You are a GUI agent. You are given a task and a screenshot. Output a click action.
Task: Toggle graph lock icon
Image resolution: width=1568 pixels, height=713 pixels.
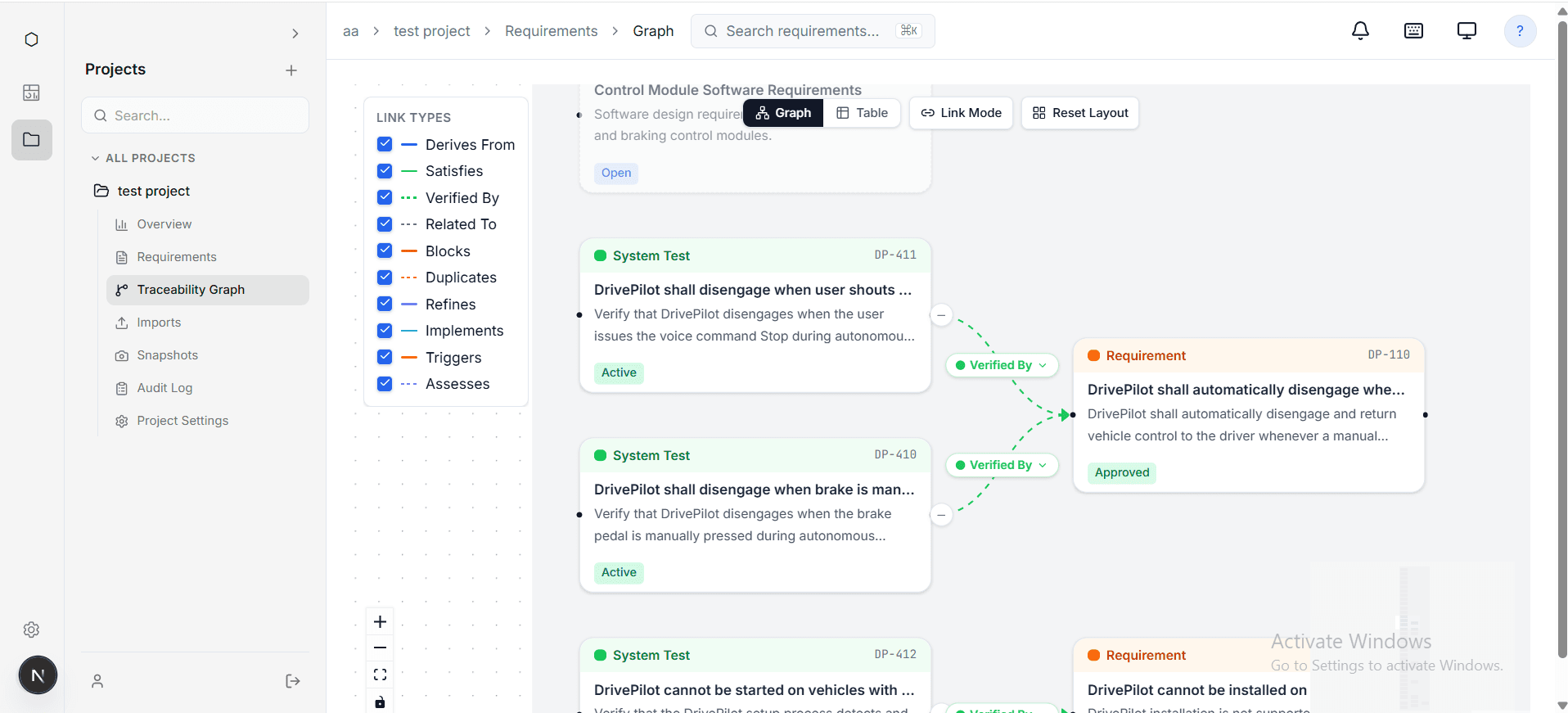coord(380,702)
